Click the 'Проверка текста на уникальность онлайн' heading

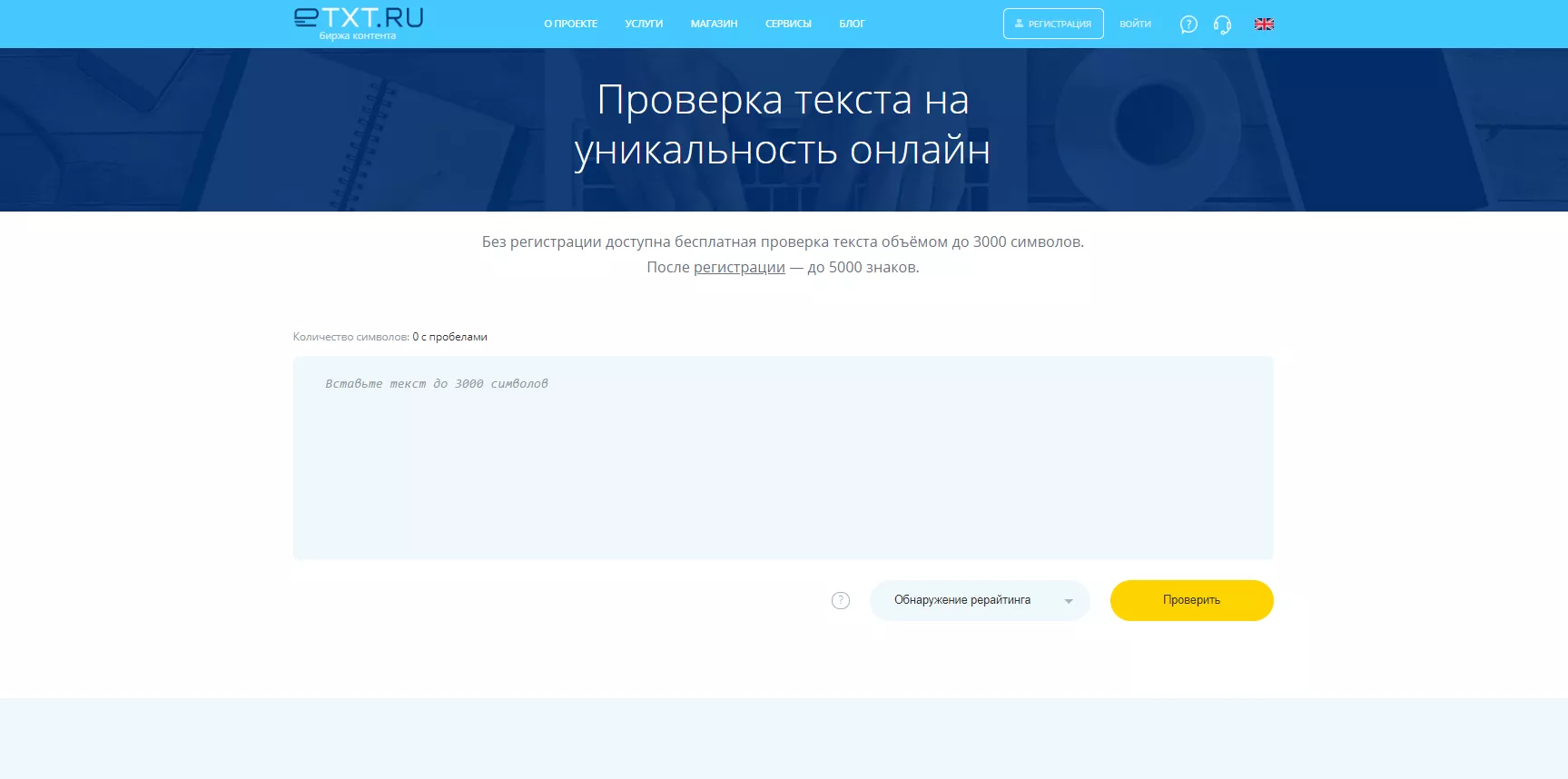click(783, 124)
